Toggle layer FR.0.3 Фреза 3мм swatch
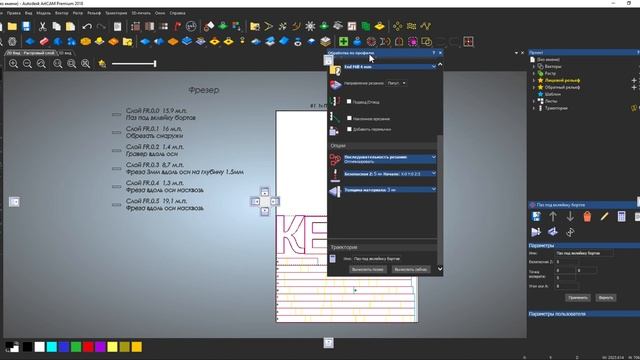This screenshot has height=360, width=640. (x=117, y=168)
